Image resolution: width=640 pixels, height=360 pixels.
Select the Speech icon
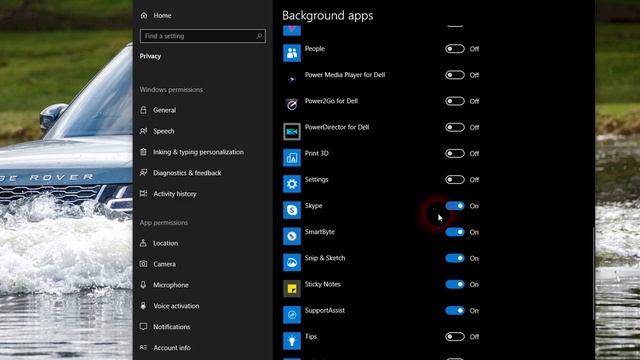143,131
